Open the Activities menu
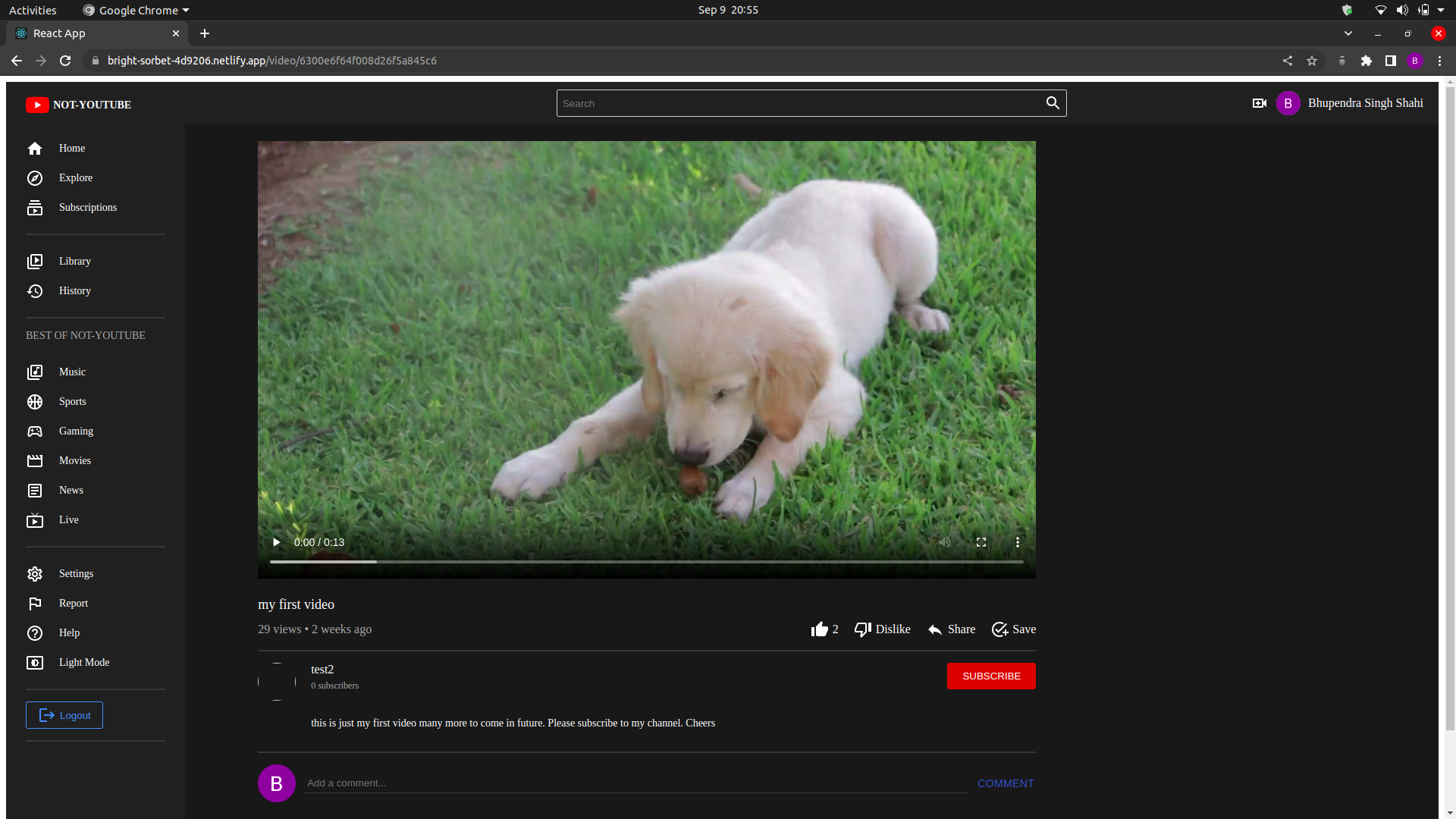The image size is (1456, 819). [32, 10]
